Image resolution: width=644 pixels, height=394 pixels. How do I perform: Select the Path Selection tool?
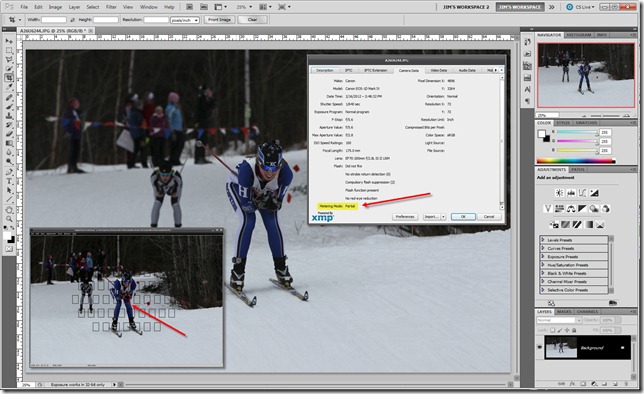(x=9, y=190)
